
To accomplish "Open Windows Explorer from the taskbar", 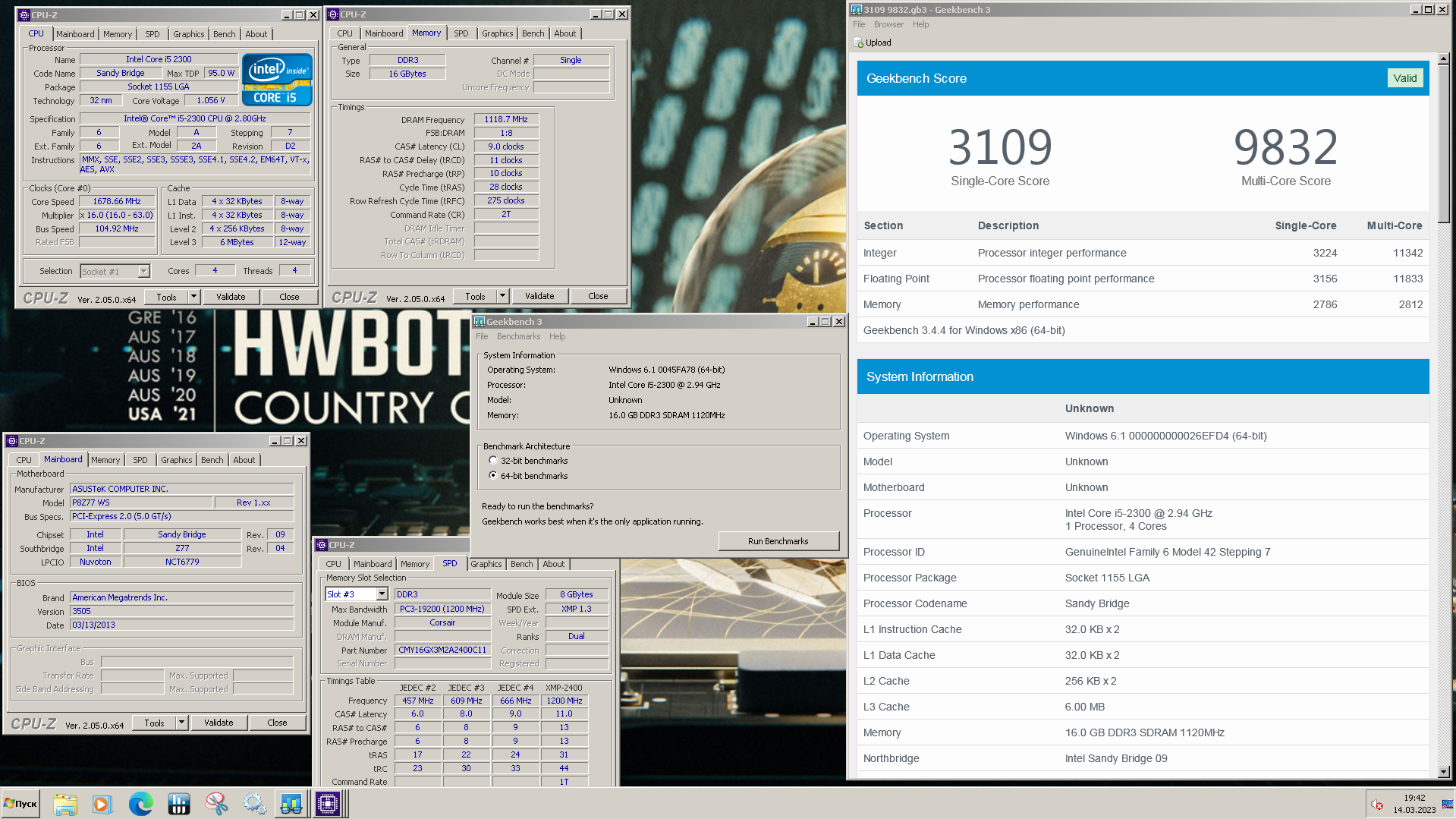I will click(x=65, y=804).
